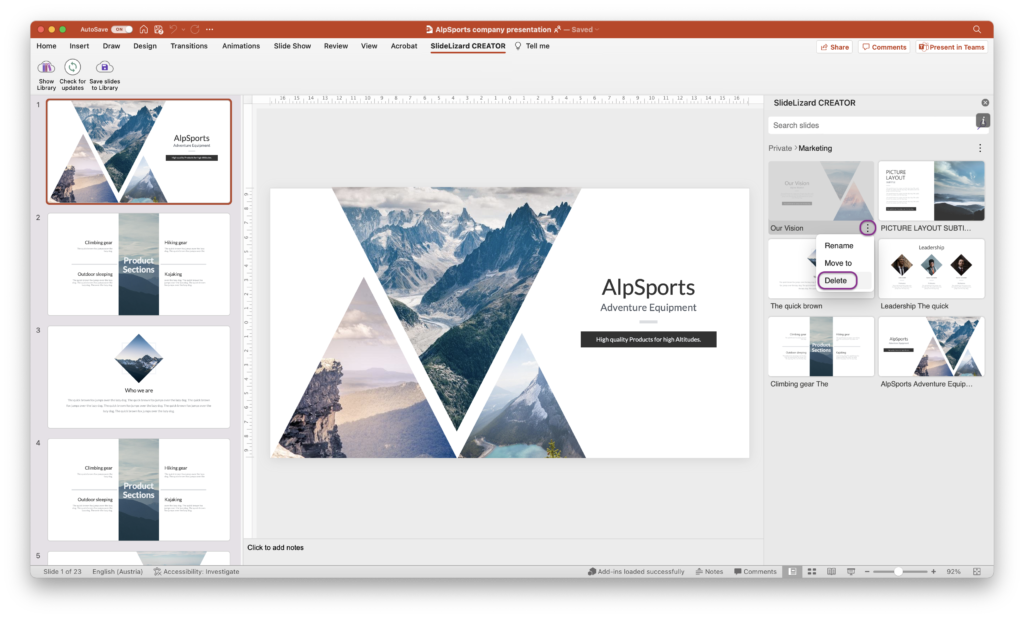Open the View tab
This screenshot has height=618, width=1024.
[x=369, y=46]
